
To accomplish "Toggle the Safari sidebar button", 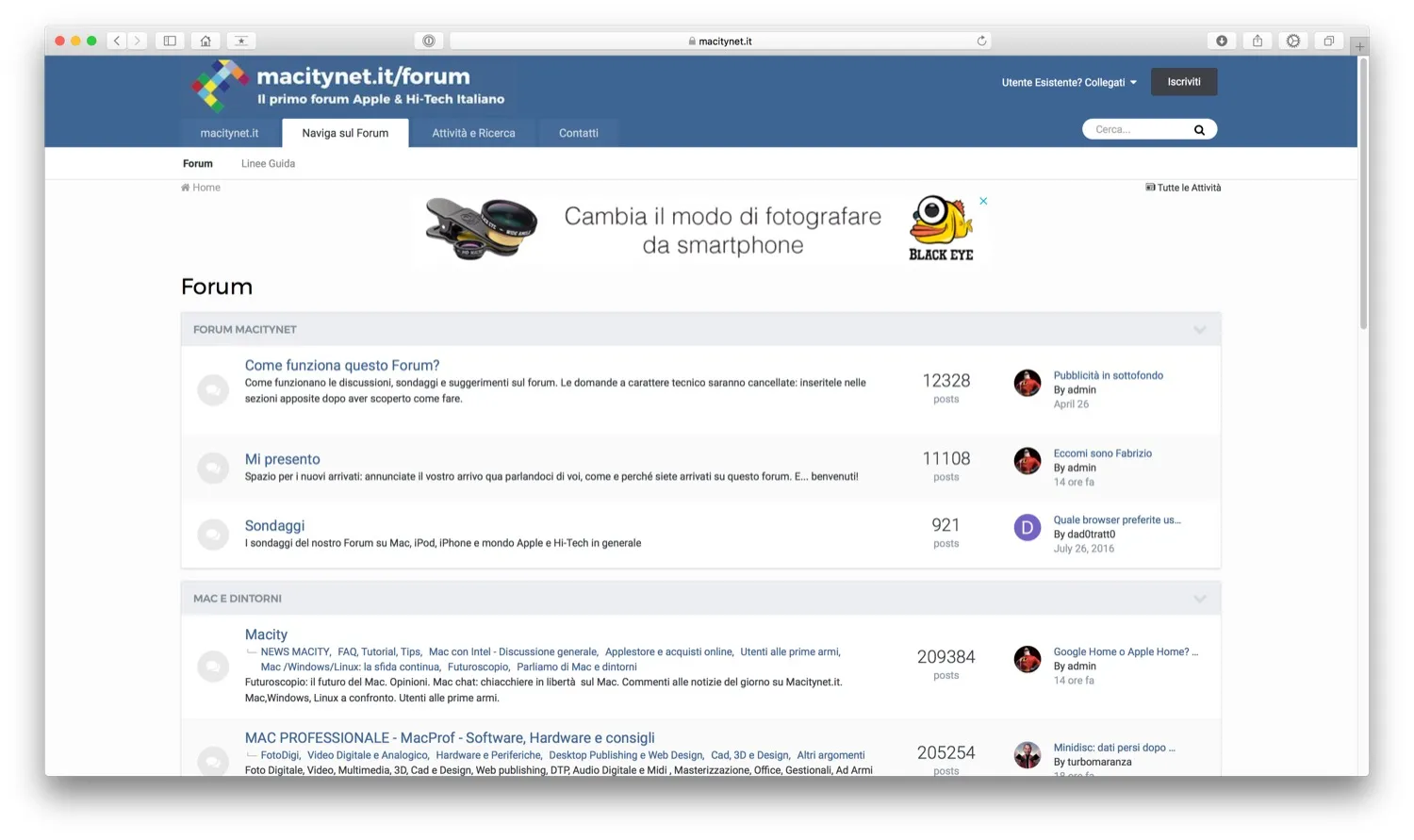I will (170, 41).
